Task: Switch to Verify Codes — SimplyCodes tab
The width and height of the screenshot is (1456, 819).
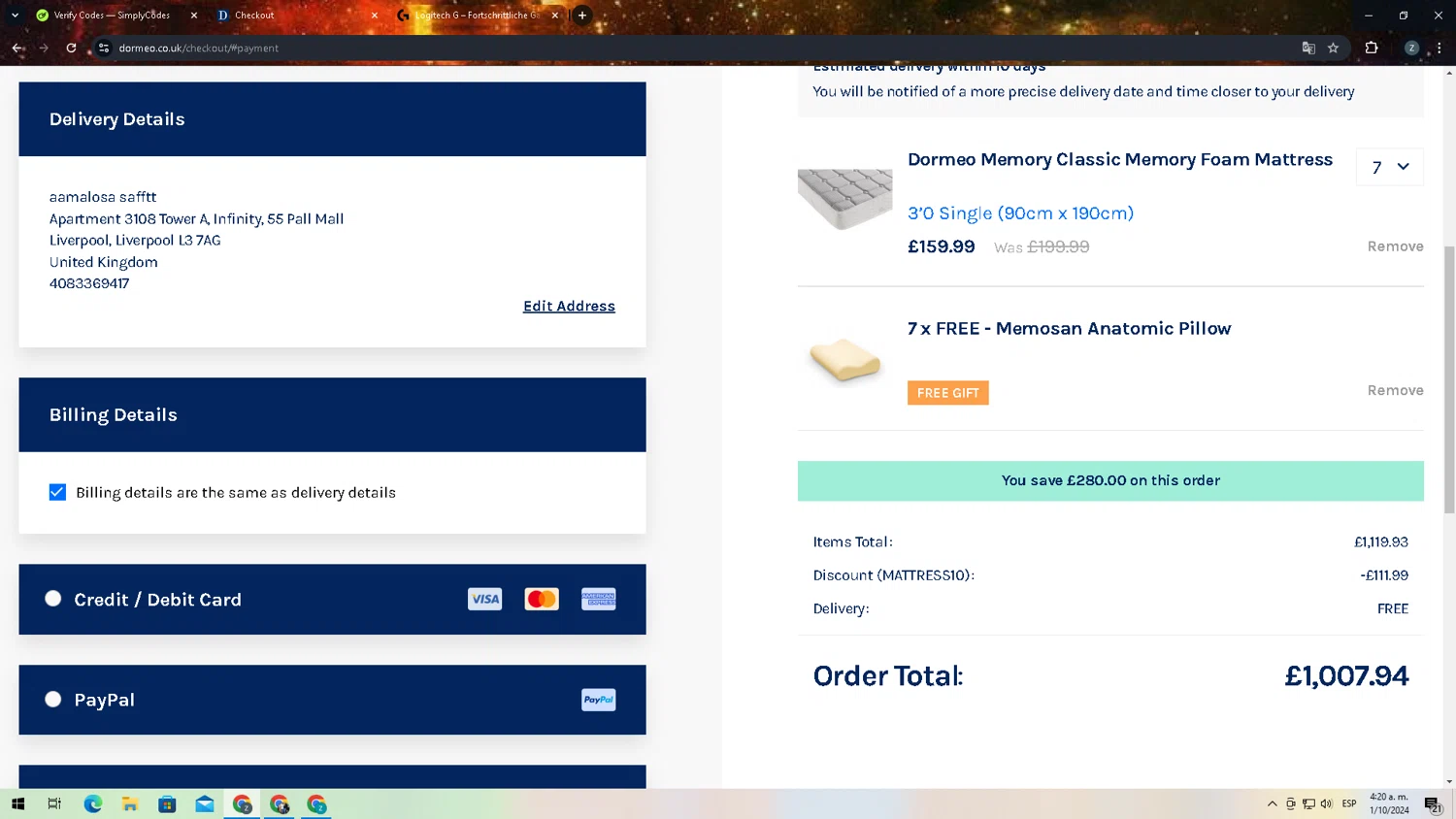Action: click(x=111, y=16)
